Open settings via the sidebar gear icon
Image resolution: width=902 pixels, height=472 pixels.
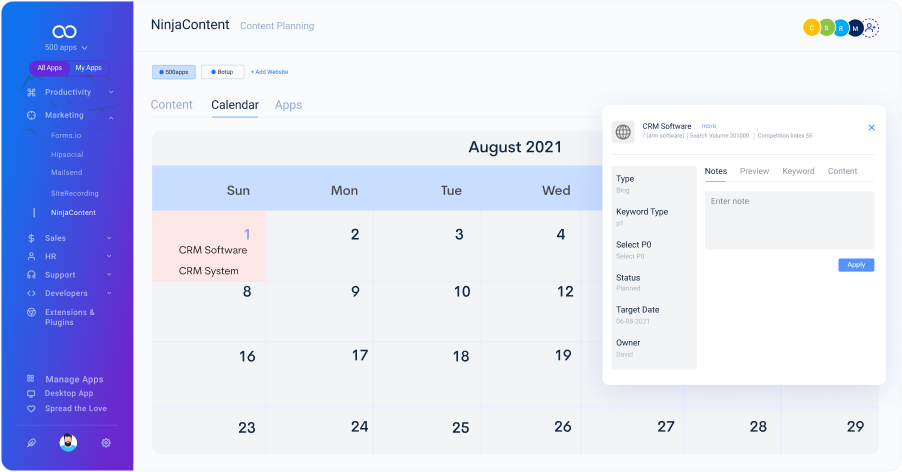click(106, 443)
